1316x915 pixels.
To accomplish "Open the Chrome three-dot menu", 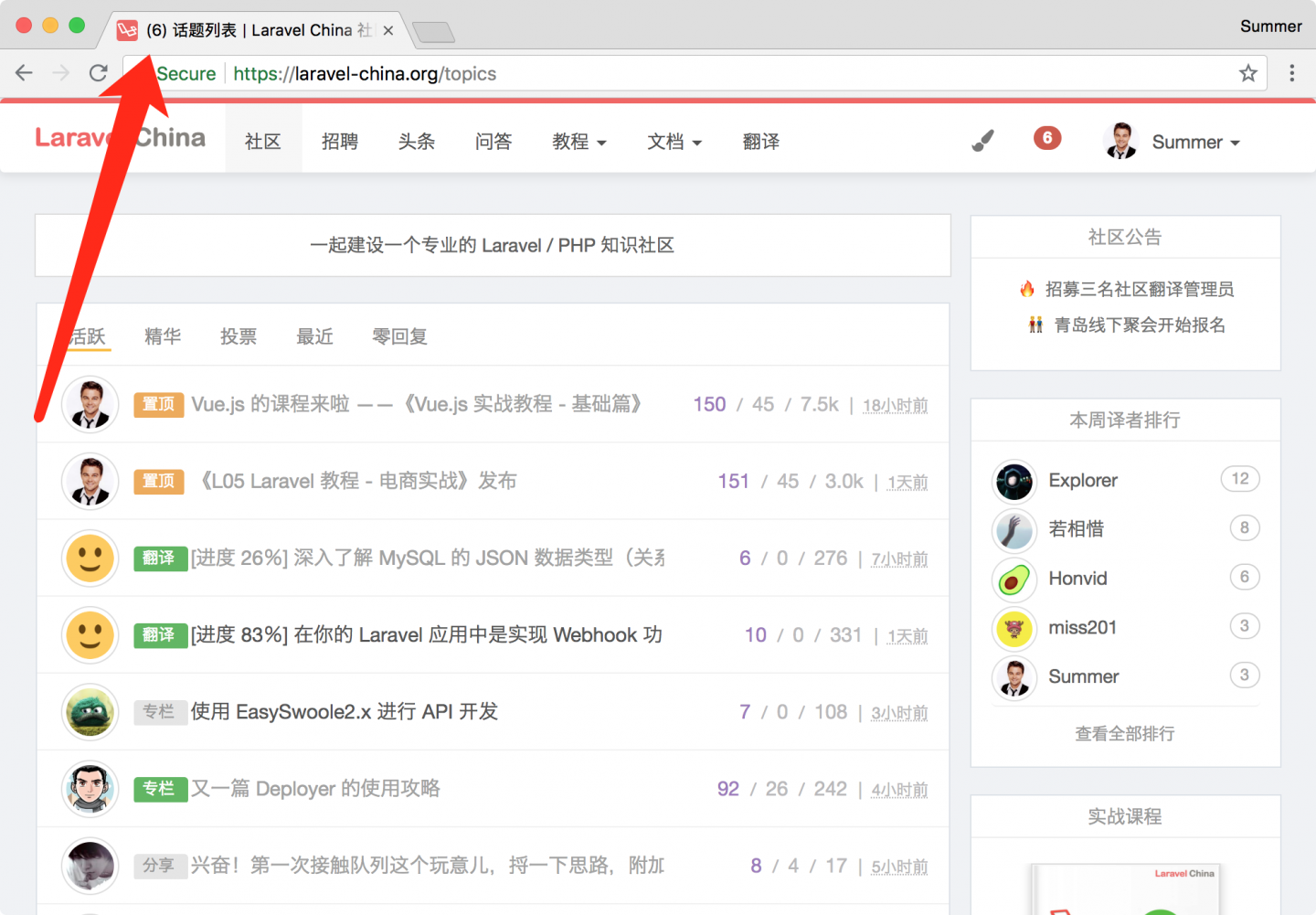I will pyautogui.click(x=1292, y=73).
